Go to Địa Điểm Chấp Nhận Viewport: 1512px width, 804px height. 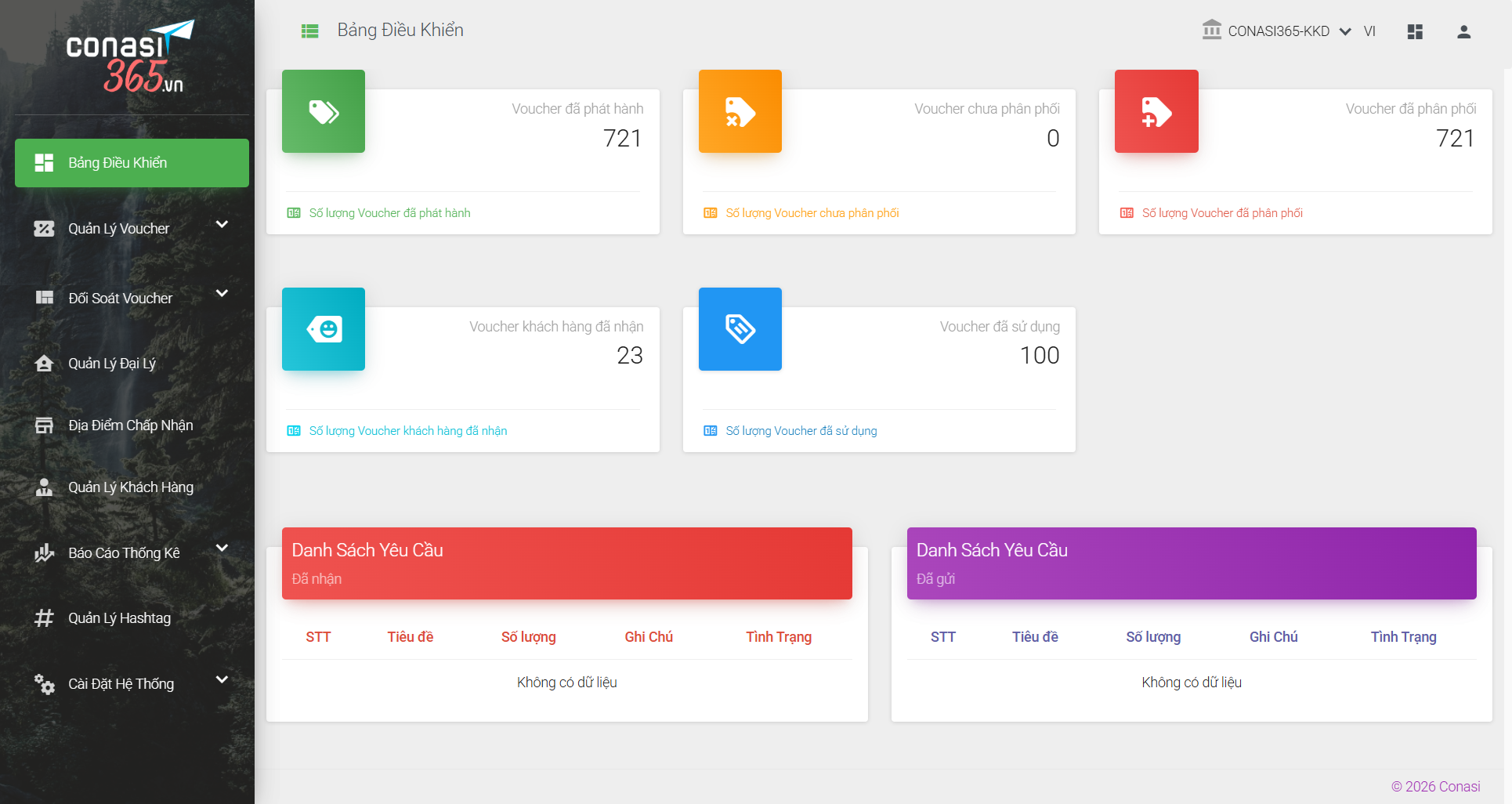(130, 426)
